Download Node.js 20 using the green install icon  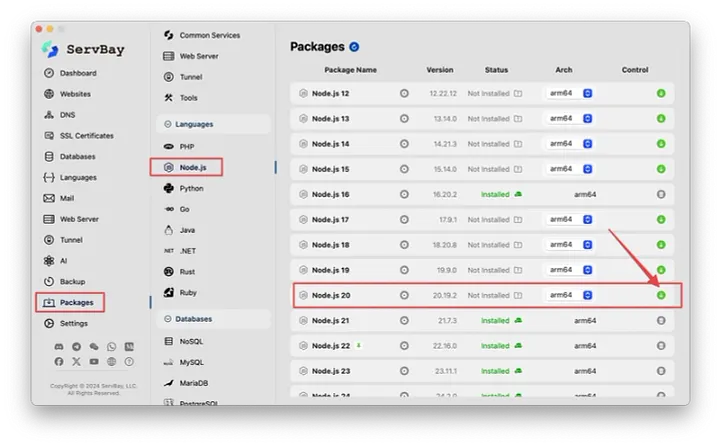coord(660,295)
